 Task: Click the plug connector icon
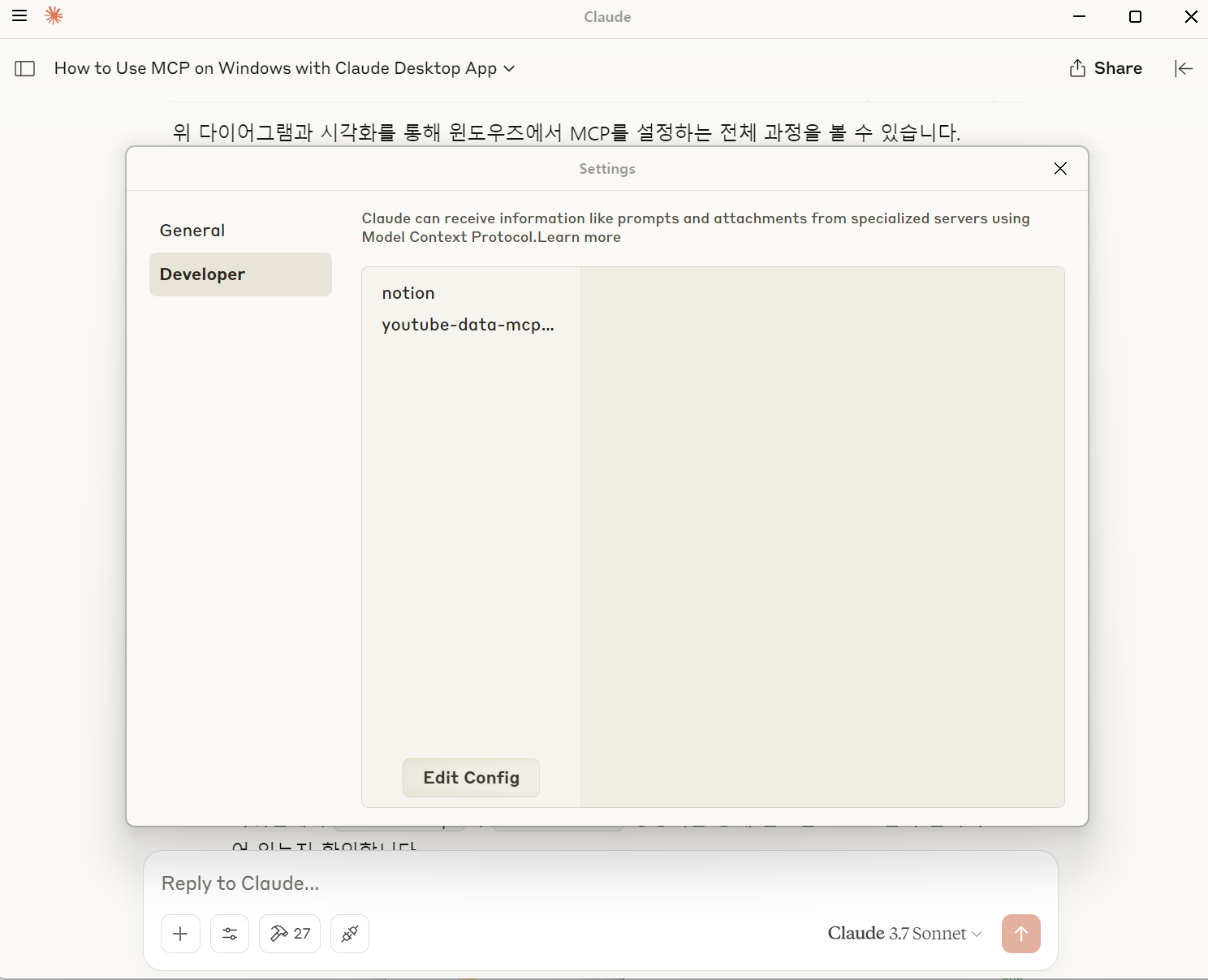pyautogui.click(x=350, y=934)
